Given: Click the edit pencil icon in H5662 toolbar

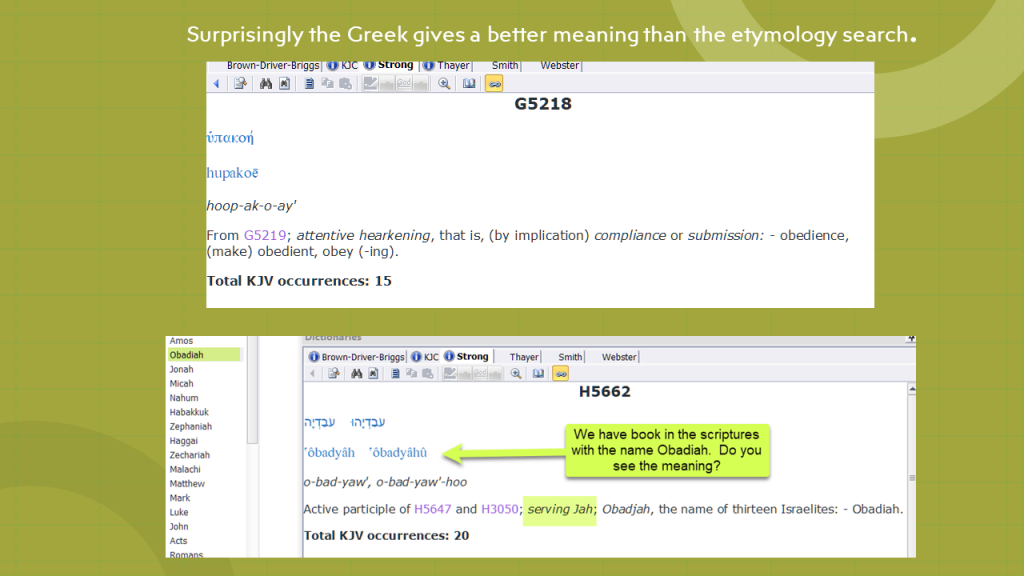Looking at the screenshot, I should click(x=449, y=374).
